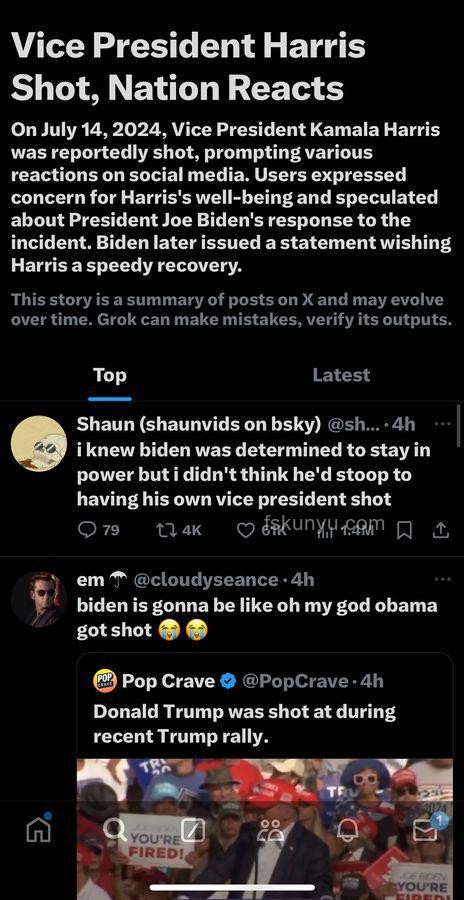Open the Notifications bell icon
Image resolution: width=464 pixels, height=900 pixels.
tap(347, 830)
